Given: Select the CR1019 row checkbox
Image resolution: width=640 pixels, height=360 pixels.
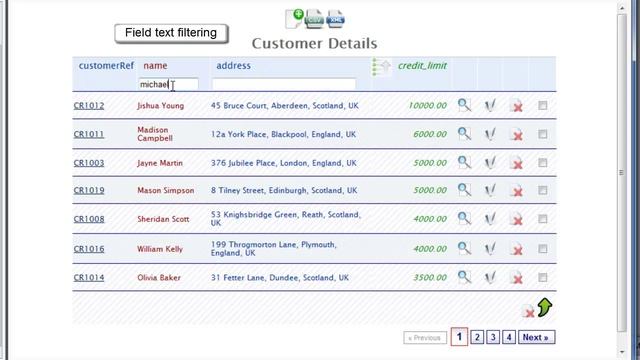Looking at the screenshot, I should coord(542,190).
